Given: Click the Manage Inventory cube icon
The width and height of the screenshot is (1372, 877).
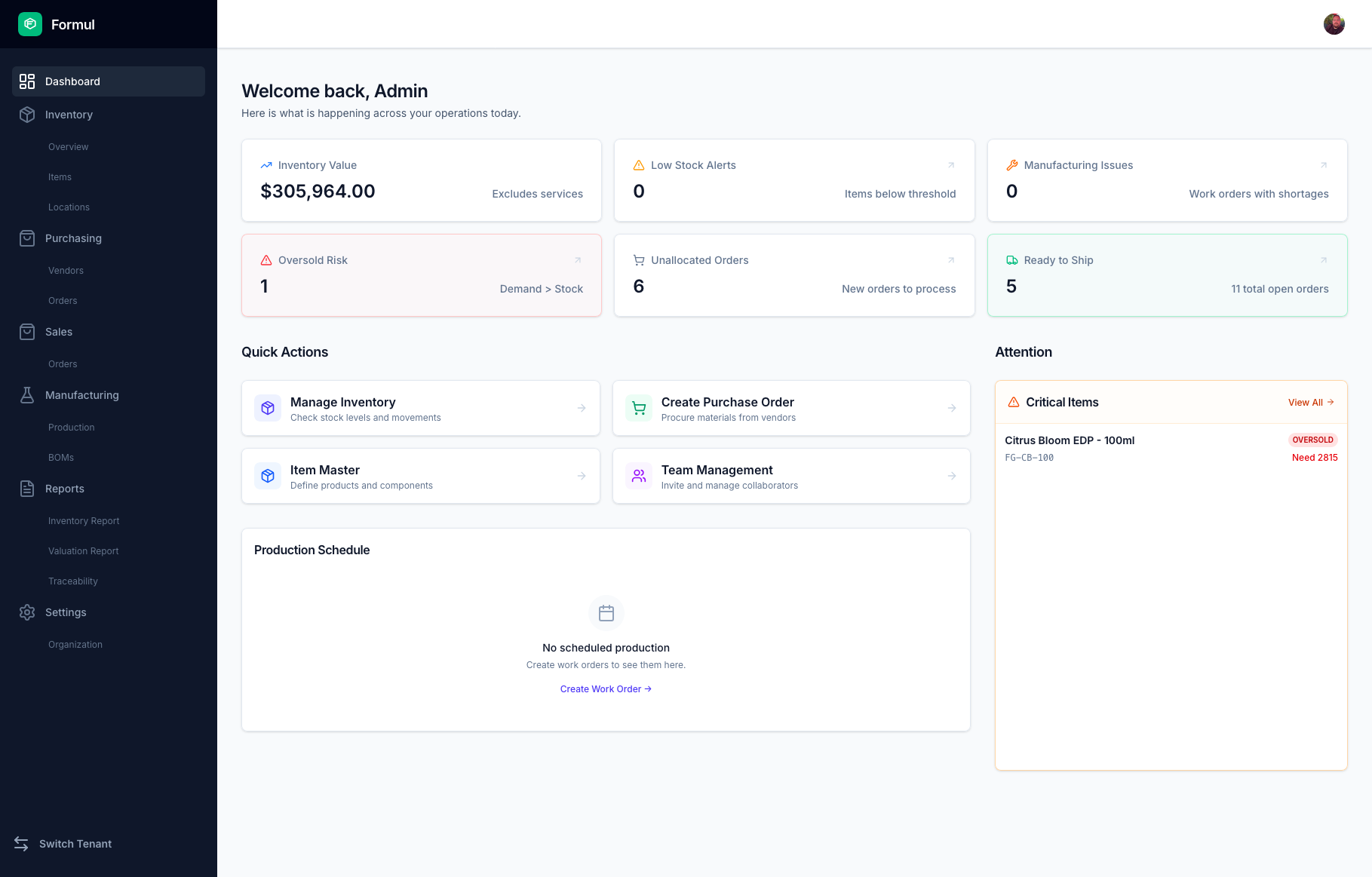Looking at the screenshot, I should pos(268,408).
